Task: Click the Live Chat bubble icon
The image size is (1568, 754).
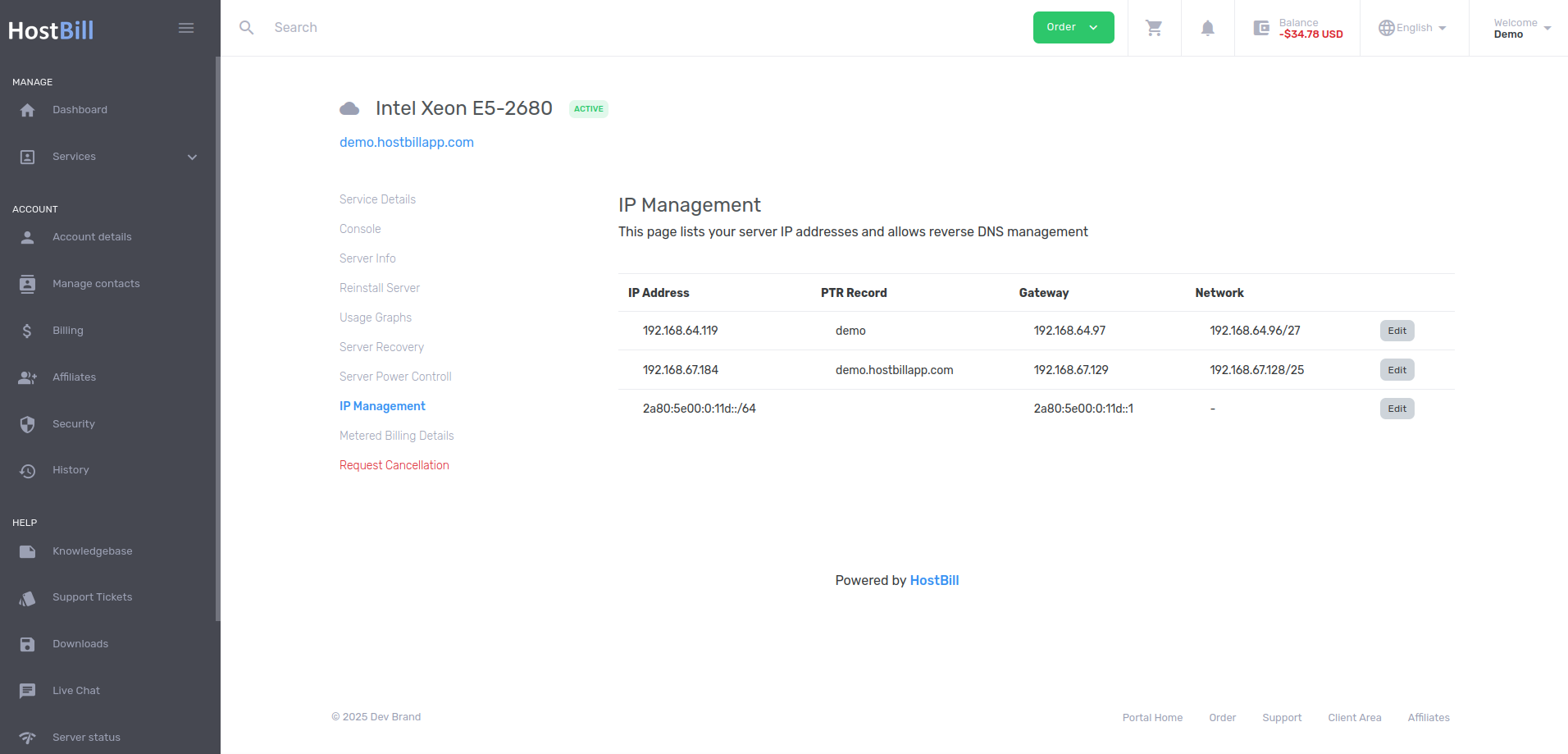Action: click(x=27, y=691)
